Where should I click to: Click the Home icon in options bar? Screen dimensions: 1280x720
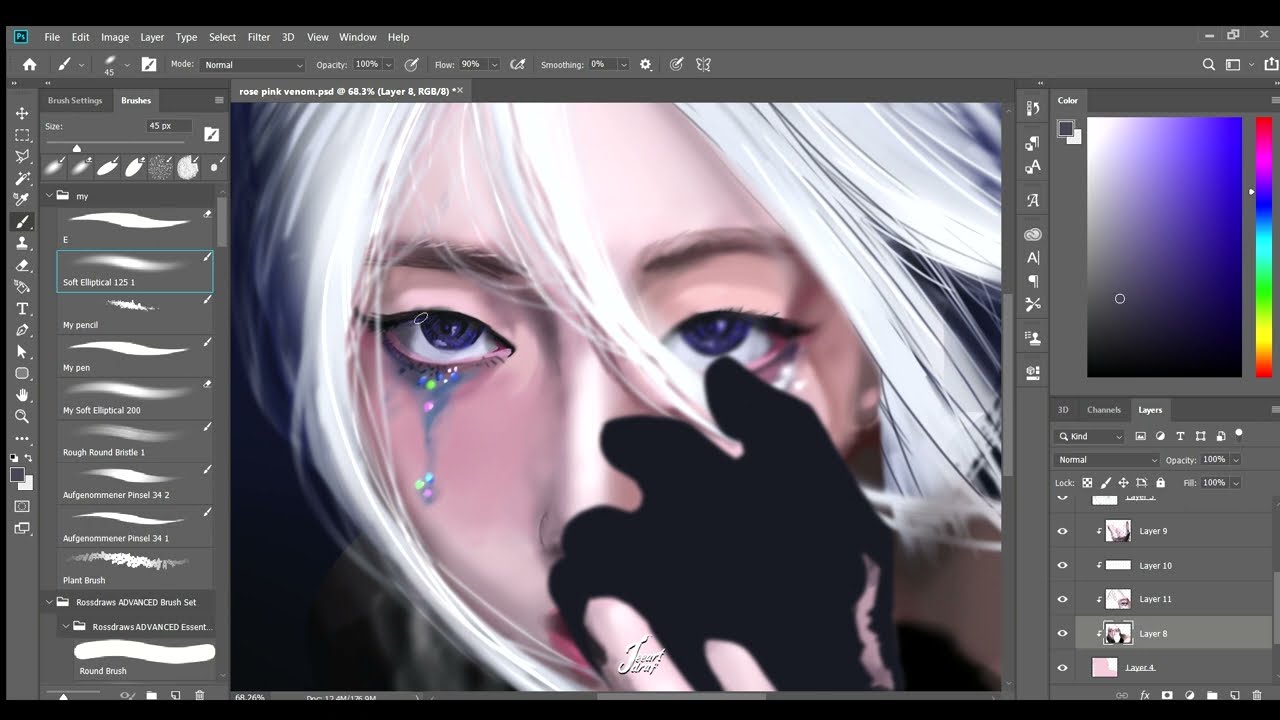(x=30, y=64)
